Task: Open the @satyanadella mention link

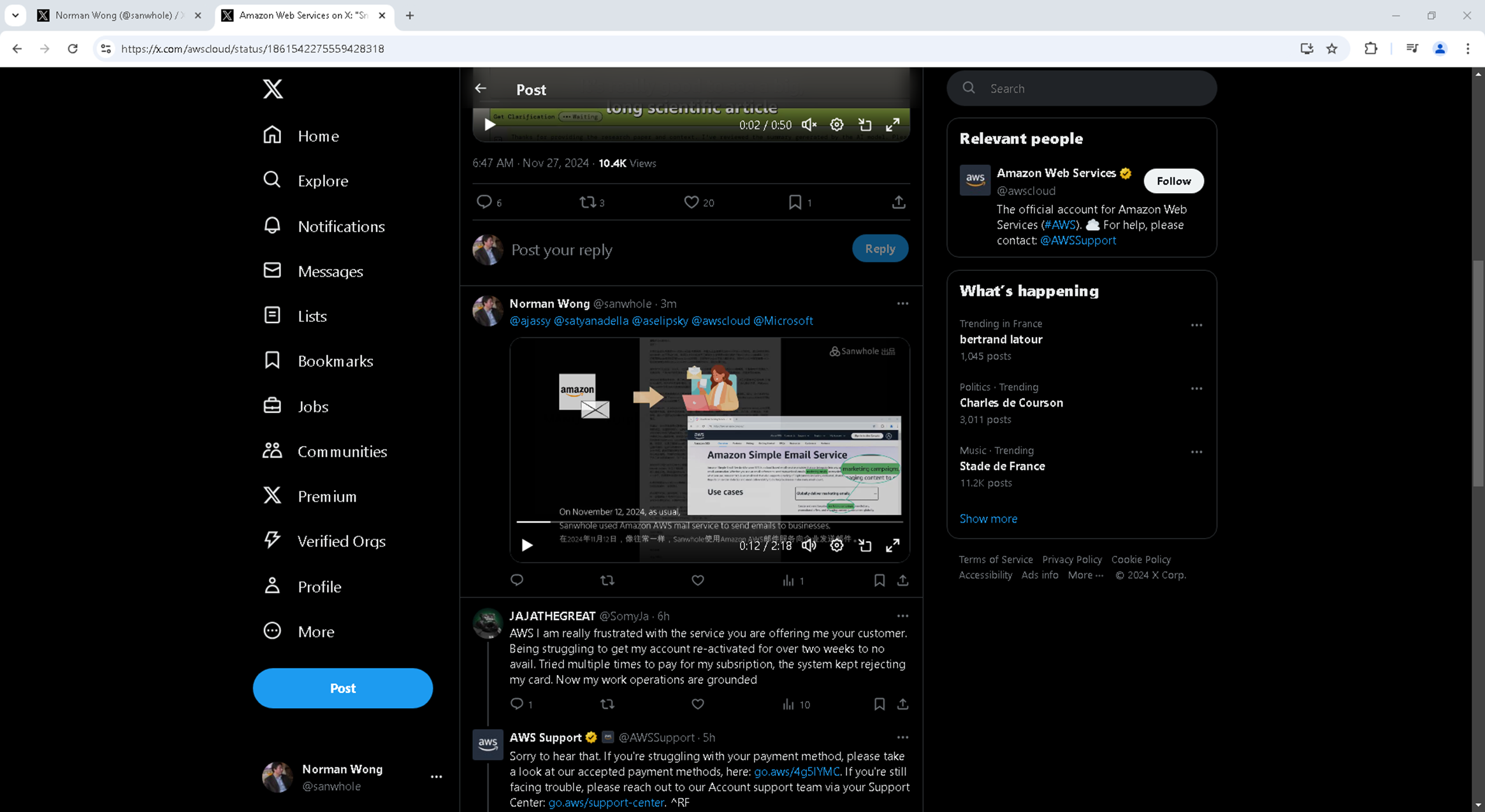Action: [x=591, y=321]
